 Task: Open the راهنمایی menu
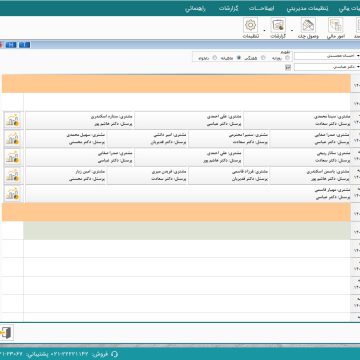[x=195, y=9]
